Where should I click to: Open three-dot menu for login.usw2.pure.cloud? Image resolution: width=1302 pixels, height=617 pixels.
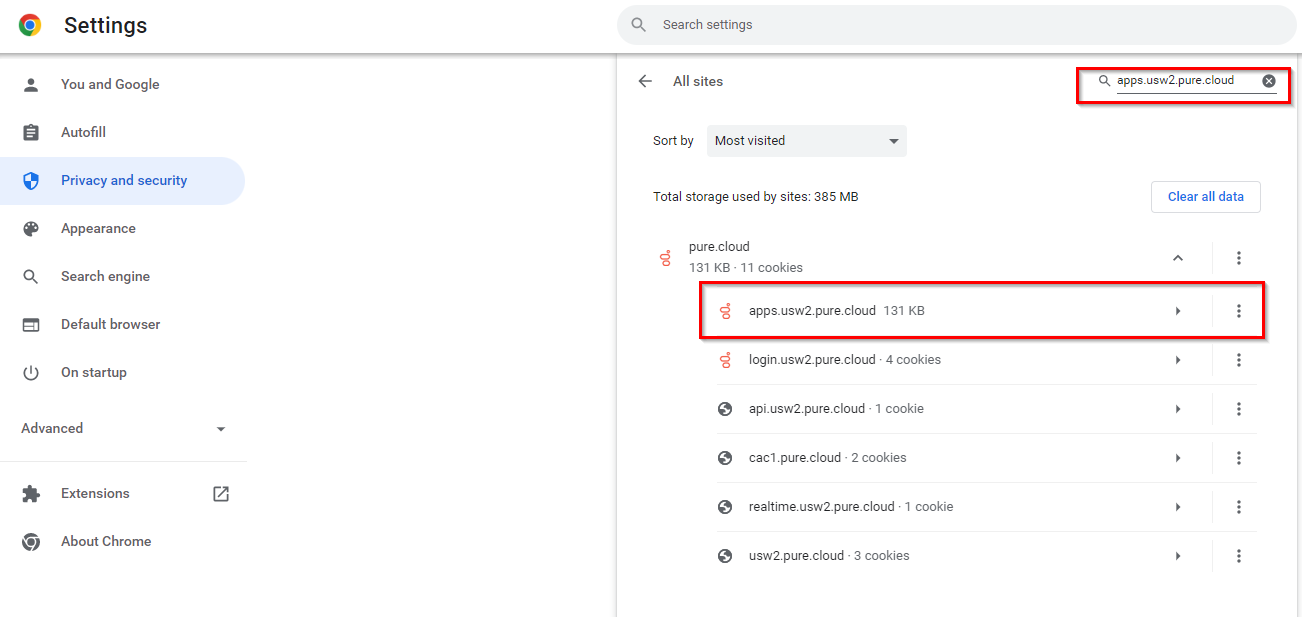click(1238, 360)
